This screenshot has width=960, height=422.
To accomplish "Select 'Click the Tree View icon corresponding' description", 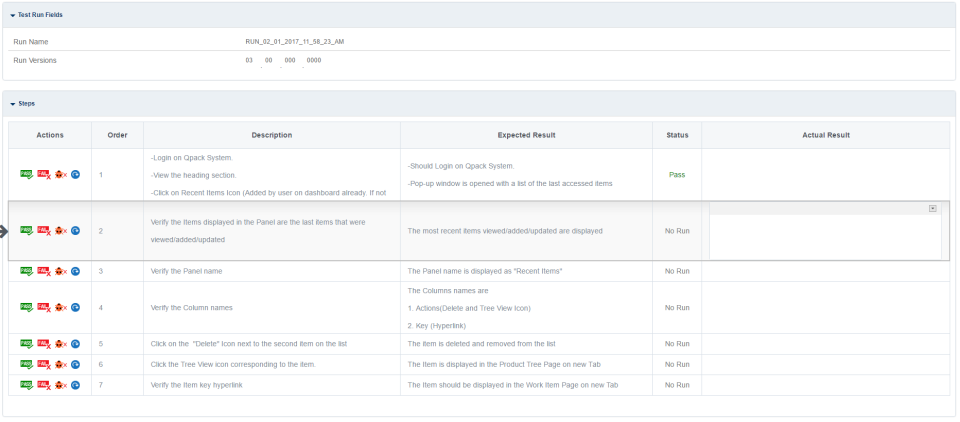I will click(233, 364).
